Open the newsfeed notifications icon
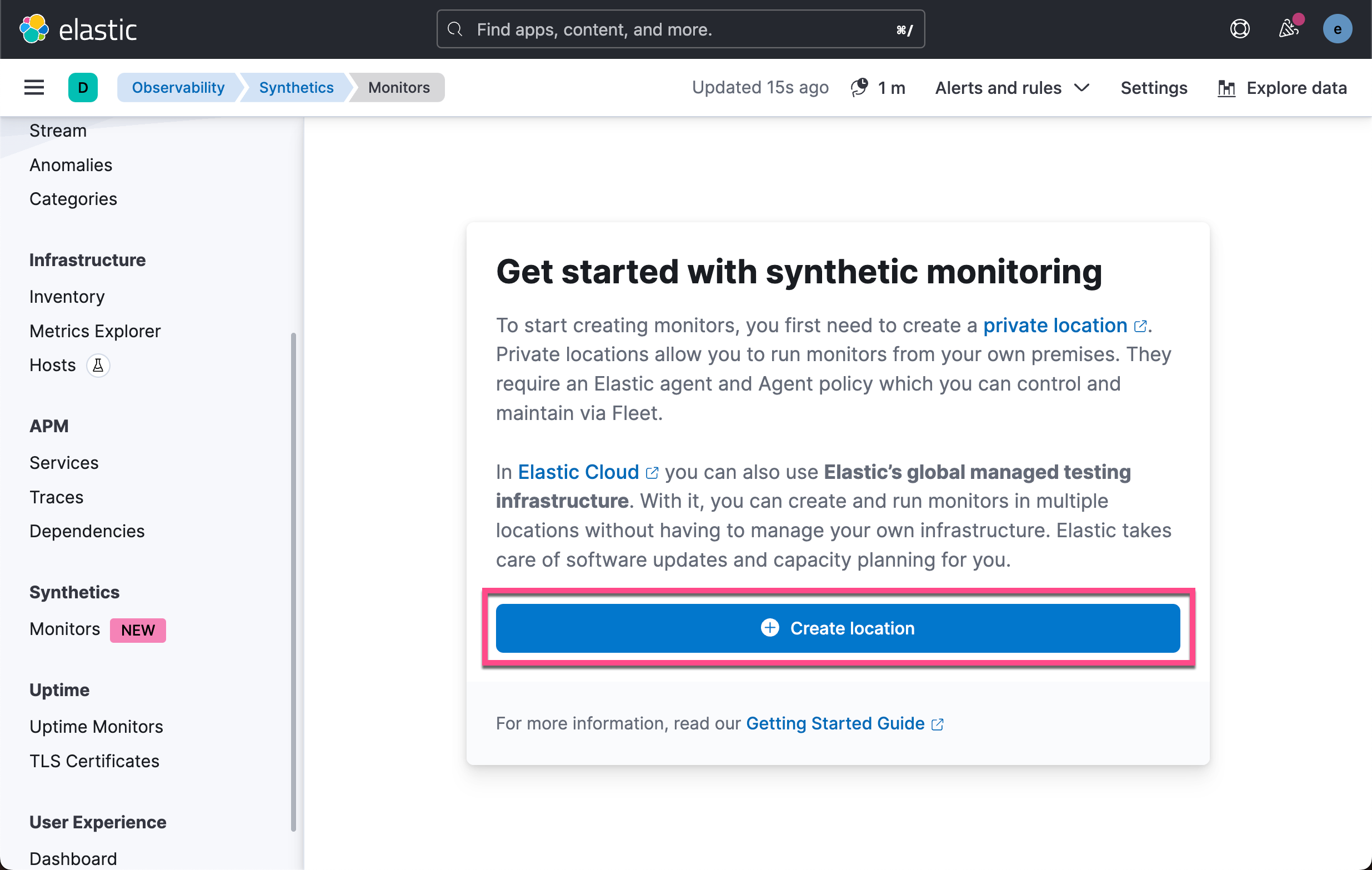This screenshot has height=870, width=1372. pyautogui.click(x=1288, y=28)
